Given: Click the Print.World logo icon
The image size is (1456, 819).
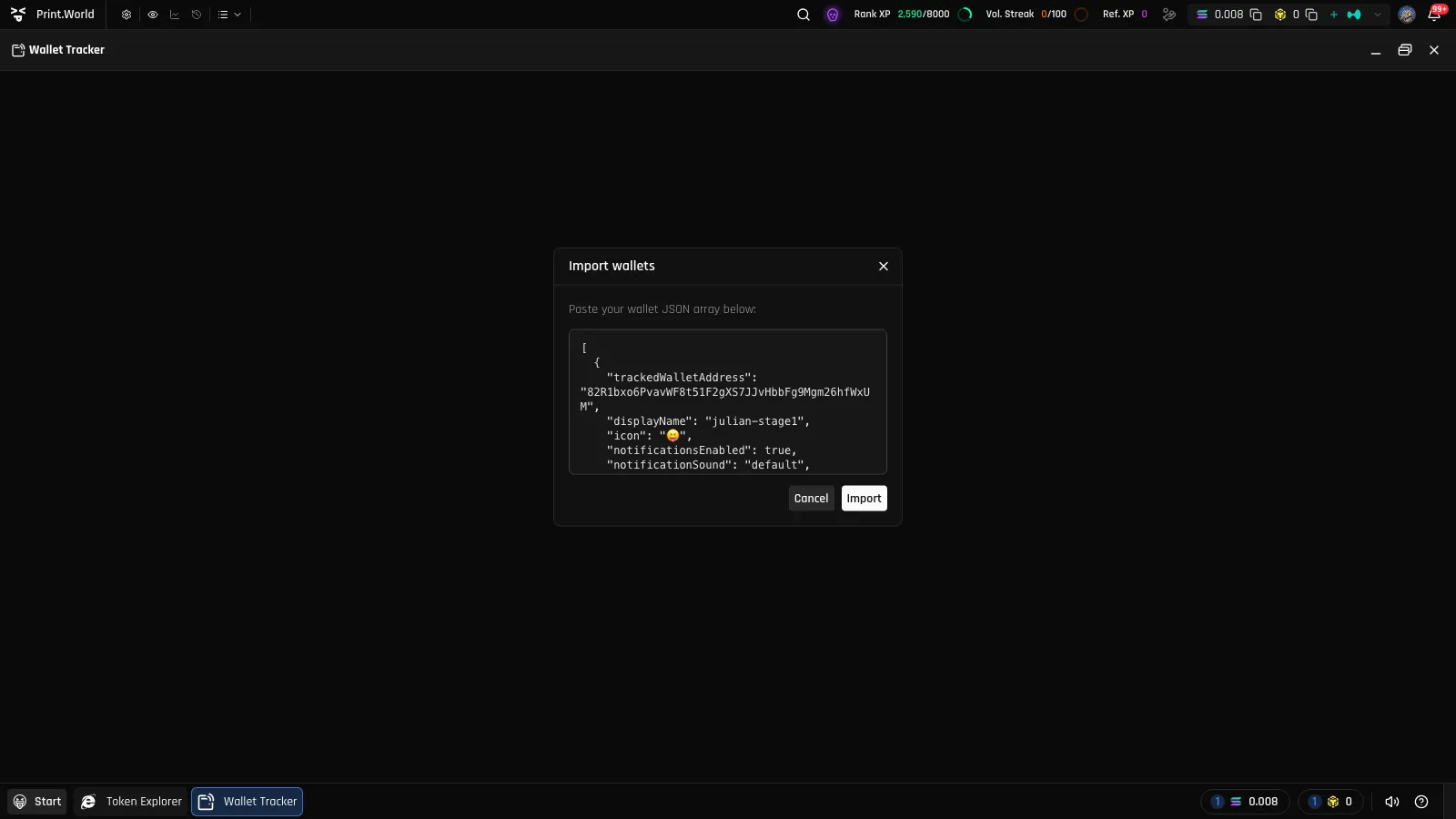Looking at the screenshot, I should pyautogui.click(x=18, y=15).
